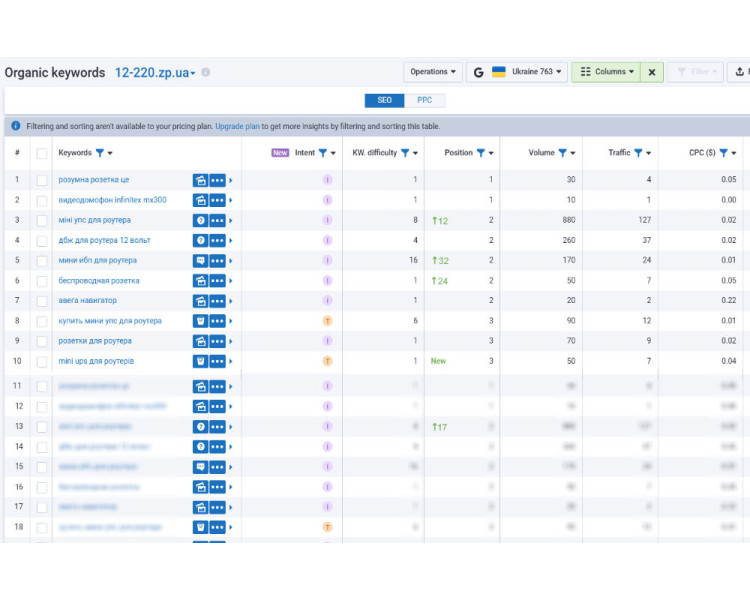
Task: Open sort arrow in Keywords header
Action: click(x=110, y=153)
